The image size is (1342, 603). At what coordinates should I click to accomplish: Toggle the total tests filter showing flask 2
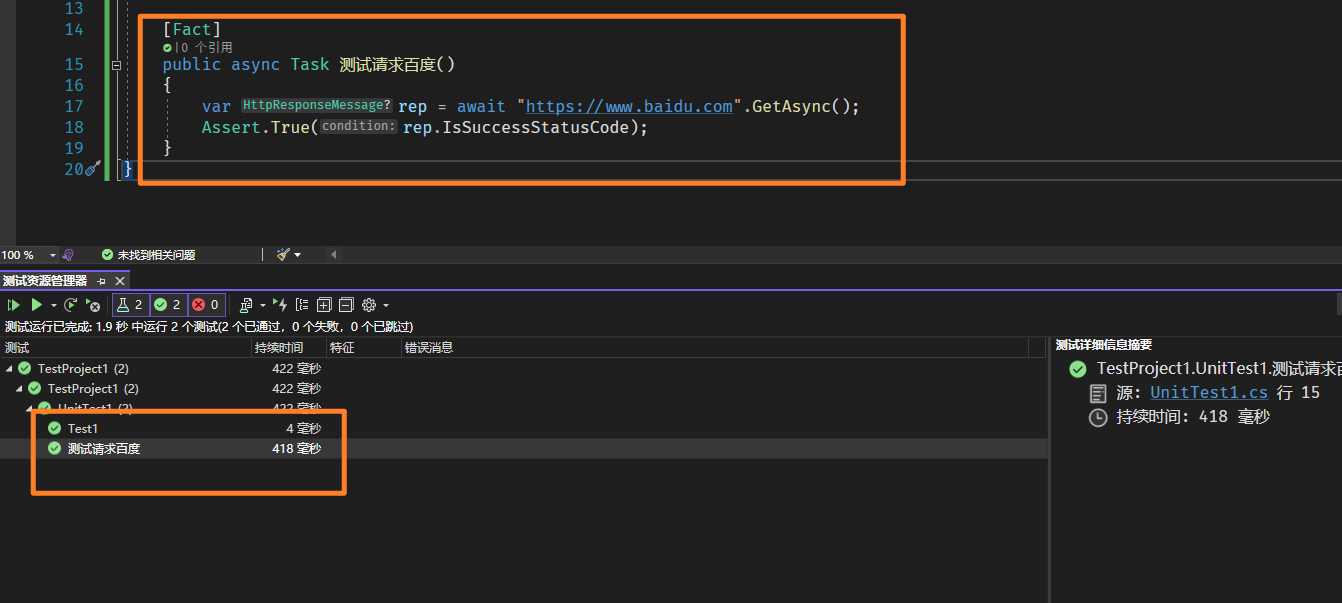[130, 305]
